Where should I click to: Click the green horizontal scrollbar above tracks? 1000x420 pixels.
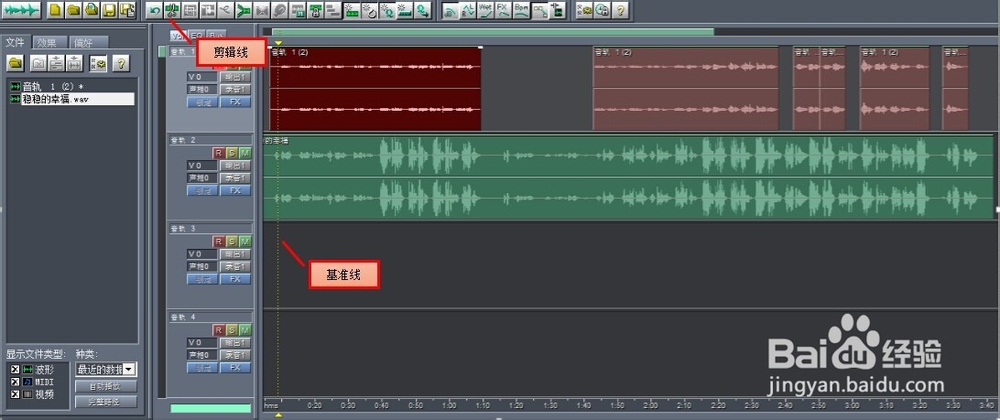[x=492, y=31]
